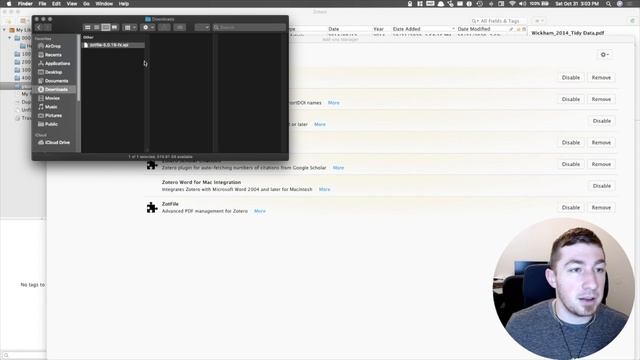Disable the ZotFile add-on

[571, 207]
